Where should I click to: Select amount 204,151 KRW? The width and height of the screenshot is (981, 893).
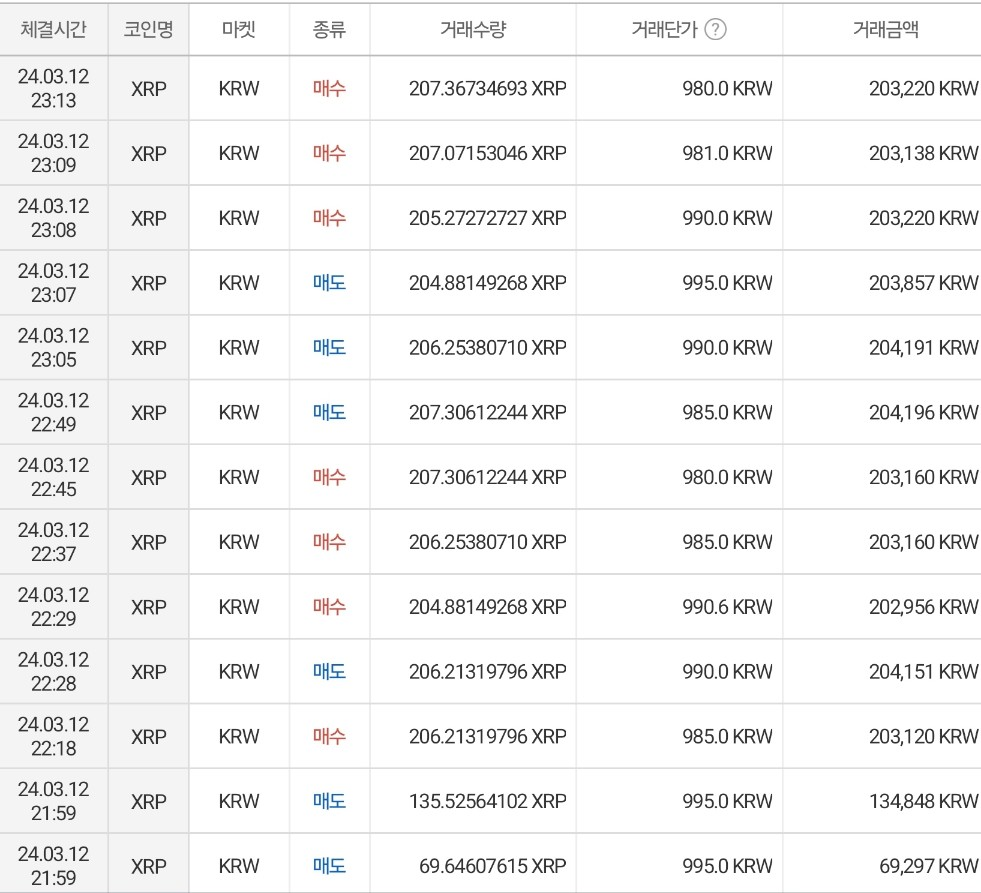(x=923, y=671)
